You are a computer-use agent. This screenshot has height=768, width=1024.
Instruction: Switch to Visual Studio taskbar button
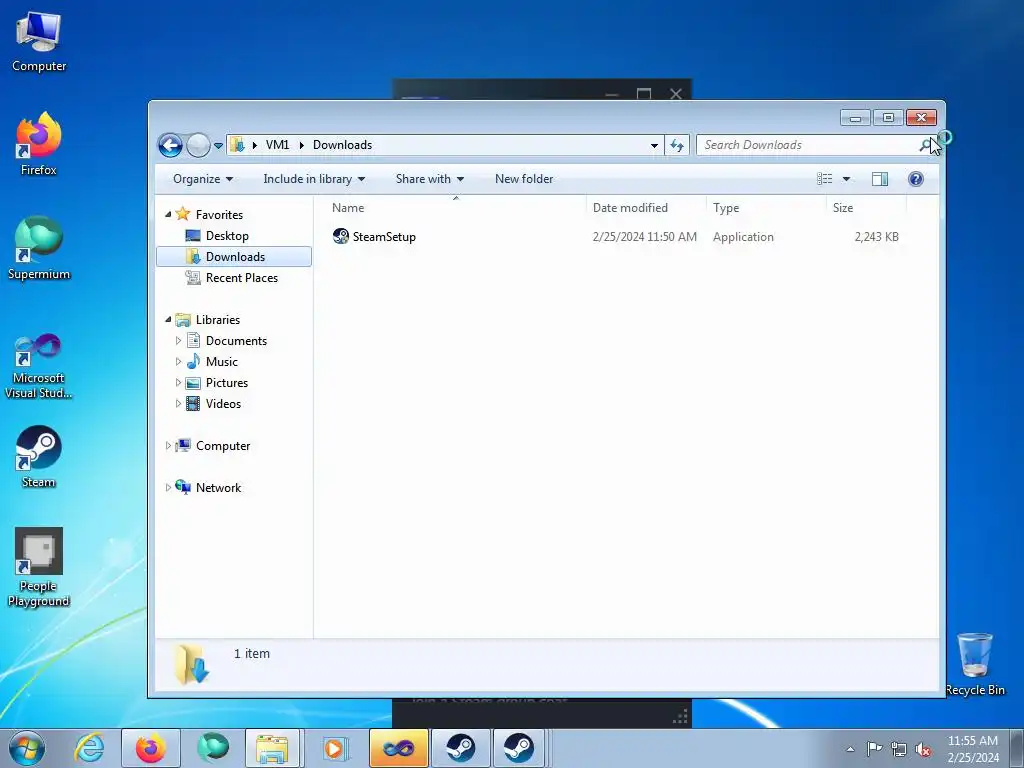coord(398,748)
